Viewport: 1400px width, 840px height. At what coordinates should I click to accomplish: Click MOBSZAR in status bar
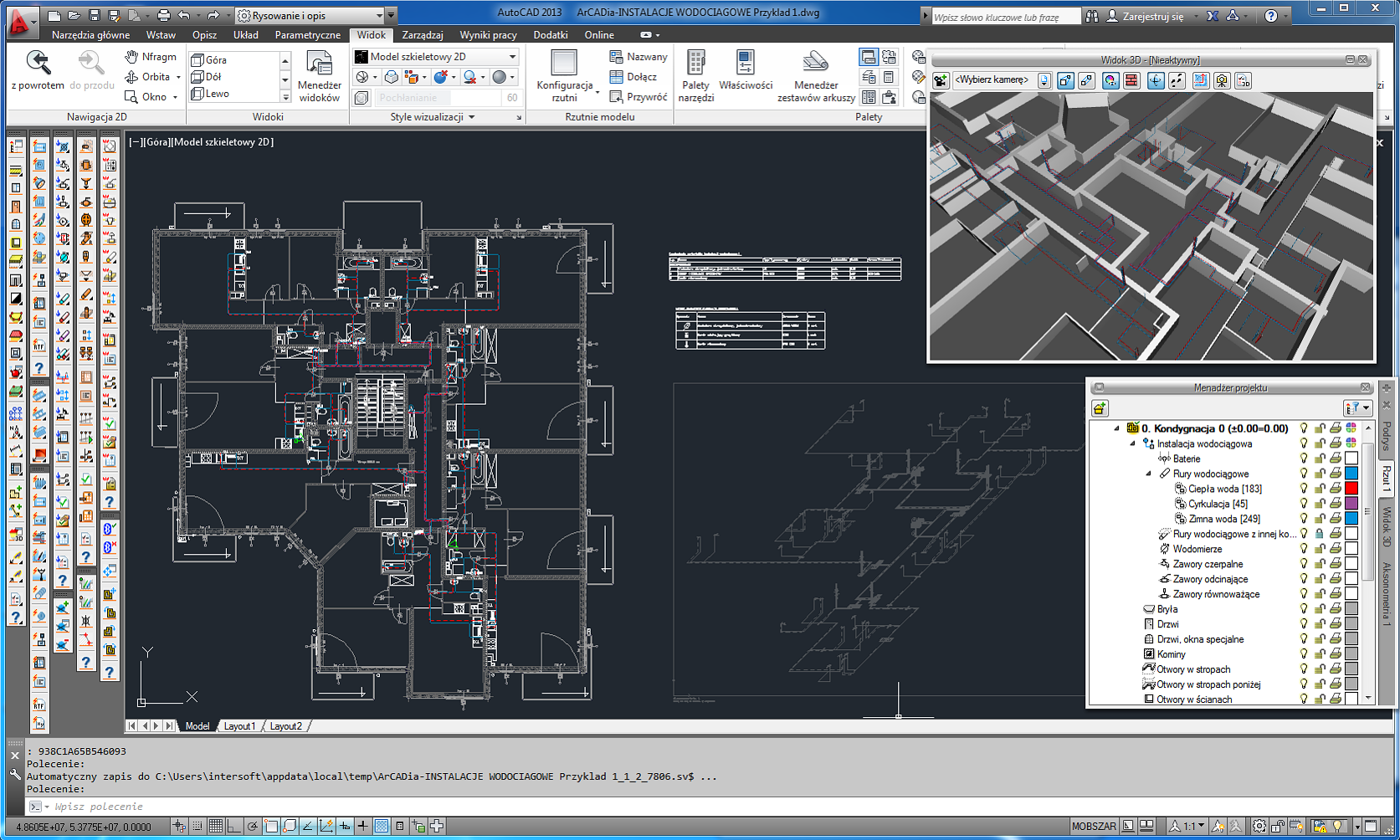(x=1094, y=826)
